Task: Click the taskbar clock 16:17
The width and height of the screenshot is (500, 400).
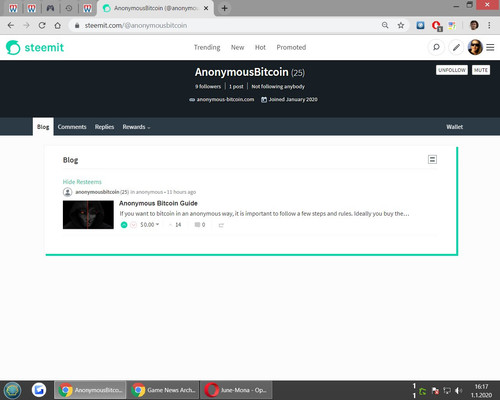Action: click(x=481, y=387)
